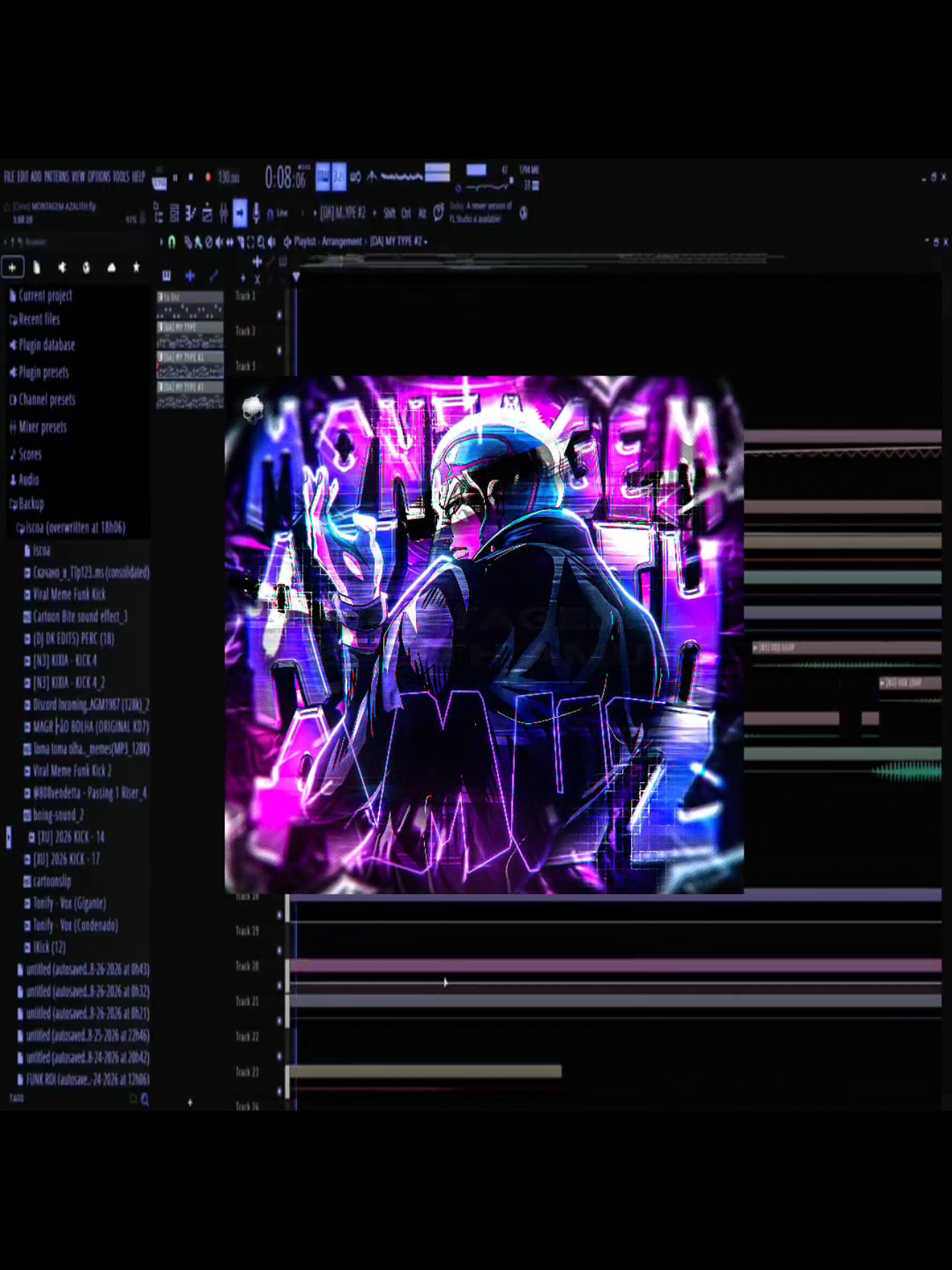
Task: Click the artwork image overlay
Action: [x=484, y=635]
